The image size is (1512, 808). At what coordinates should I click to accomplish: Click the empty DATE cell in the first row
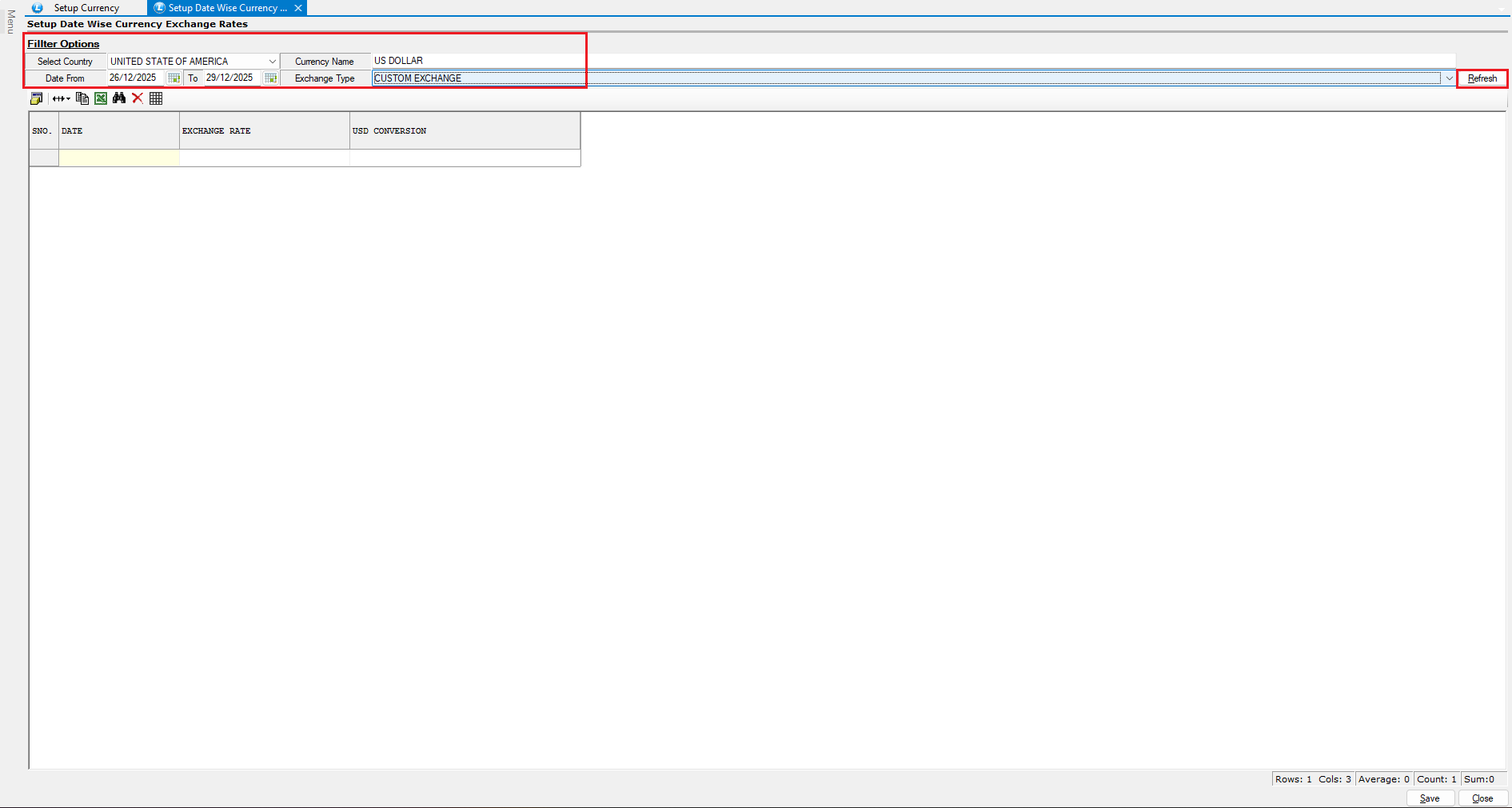[119, 158]
